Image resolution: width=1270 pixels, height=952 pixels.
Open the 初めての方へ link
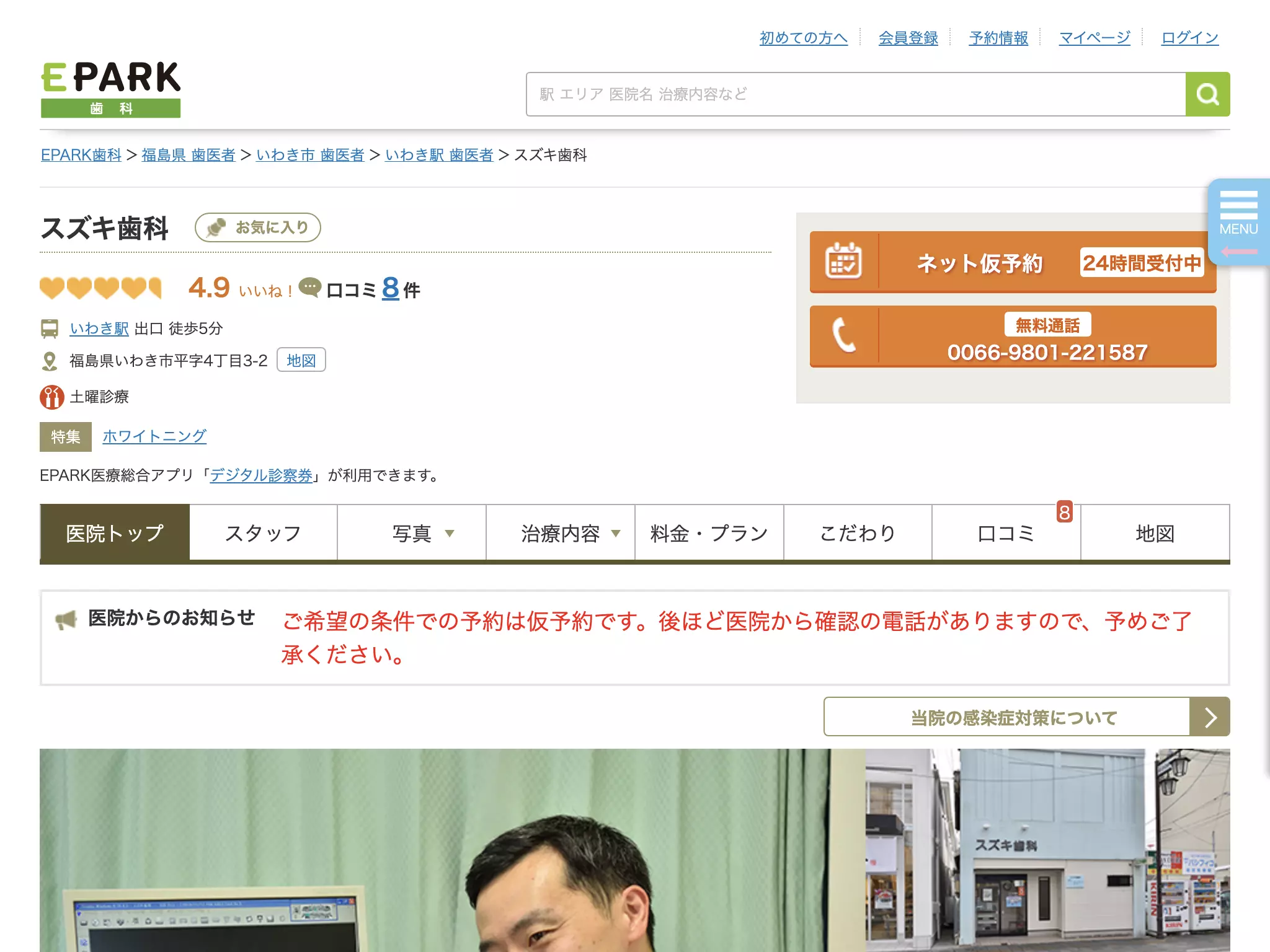point(804,38)
